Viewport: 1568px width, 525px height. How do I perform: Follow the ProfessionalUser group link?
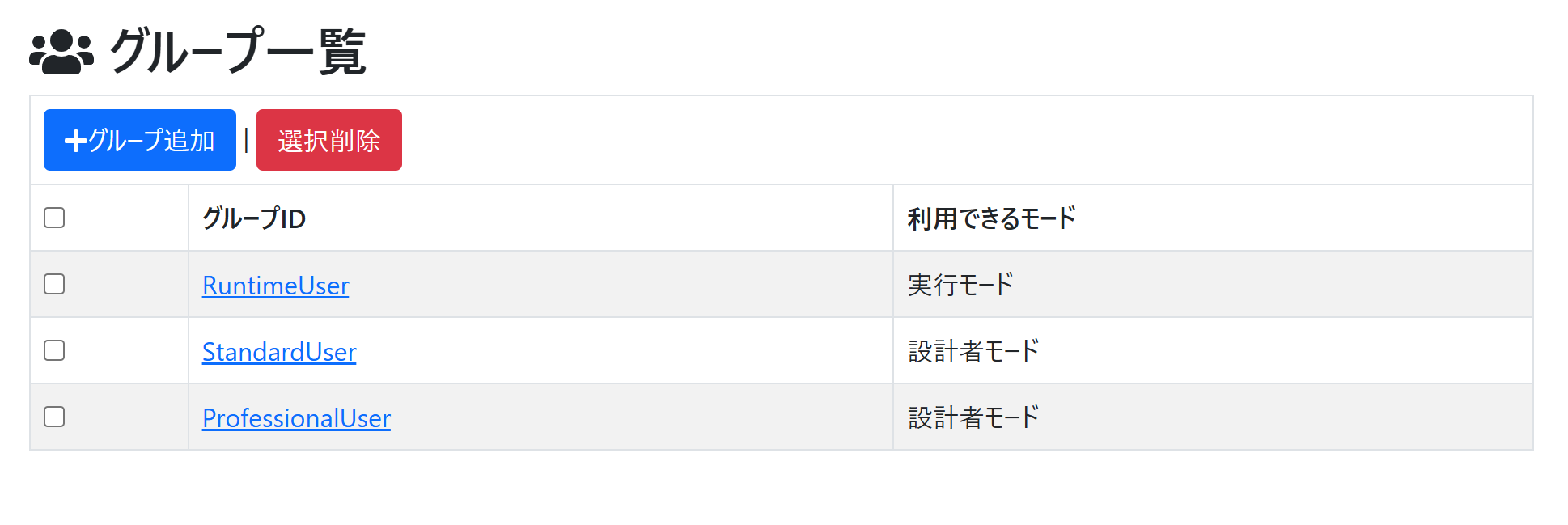296,418
